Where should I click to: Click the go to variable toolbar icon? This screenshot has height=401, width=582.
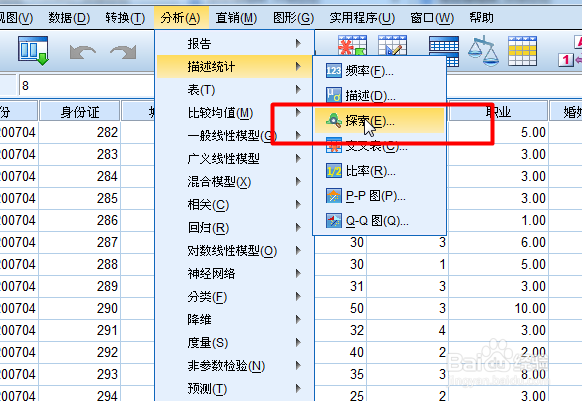(x=33, y=50)
